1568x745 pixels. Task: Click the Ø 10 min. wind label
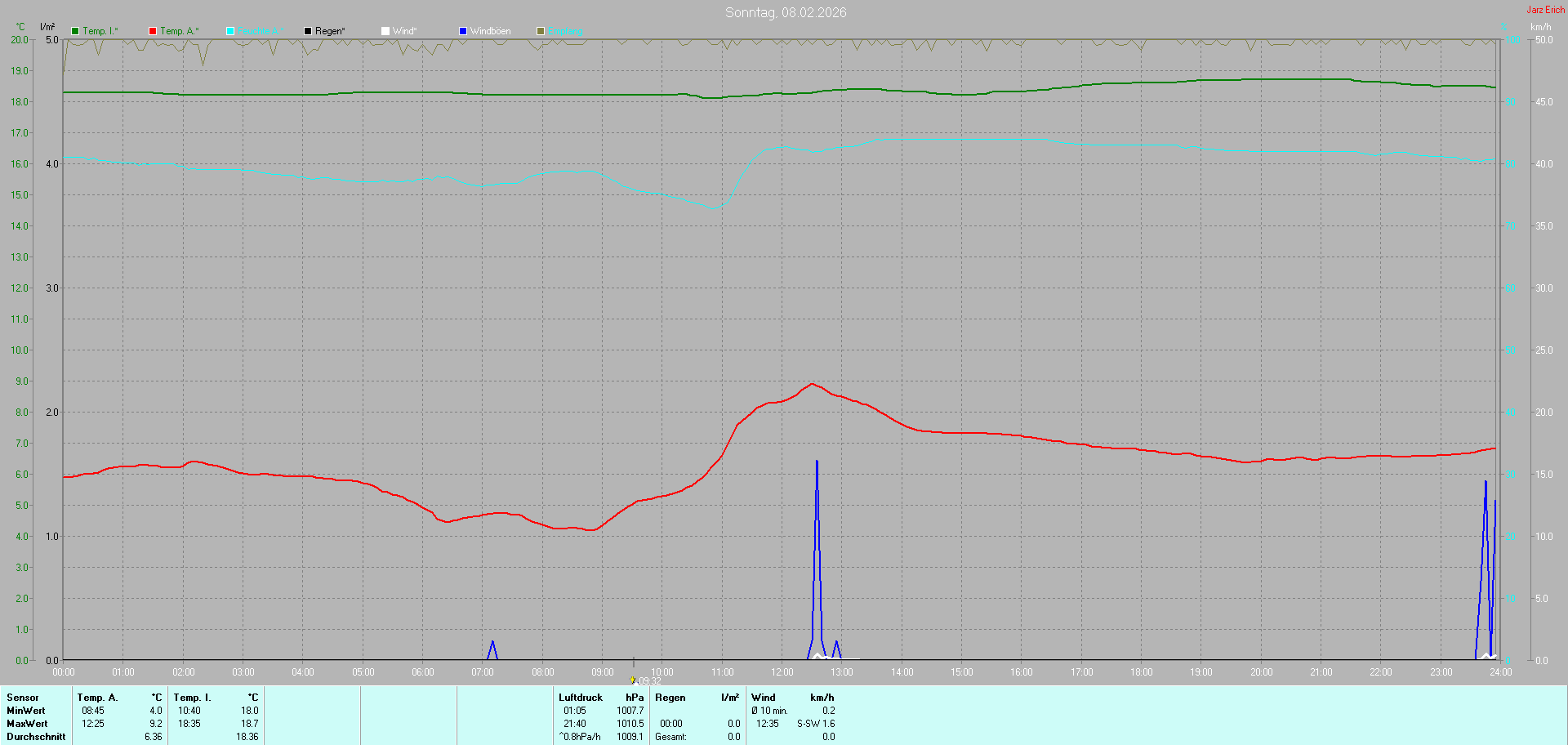pos(769,711)
